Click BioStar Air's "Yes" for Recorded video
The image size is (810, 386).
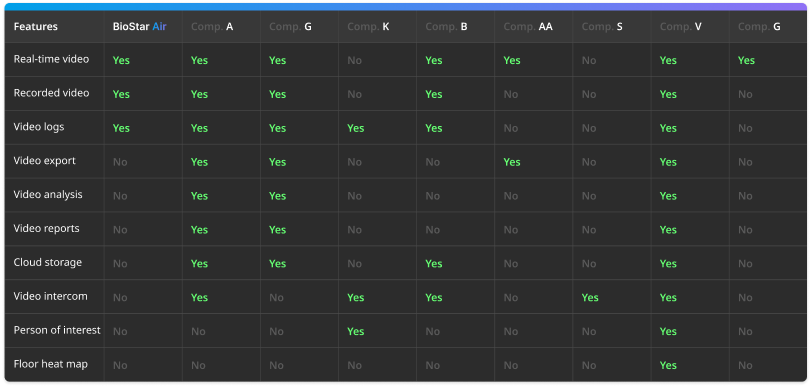point(121,94)
